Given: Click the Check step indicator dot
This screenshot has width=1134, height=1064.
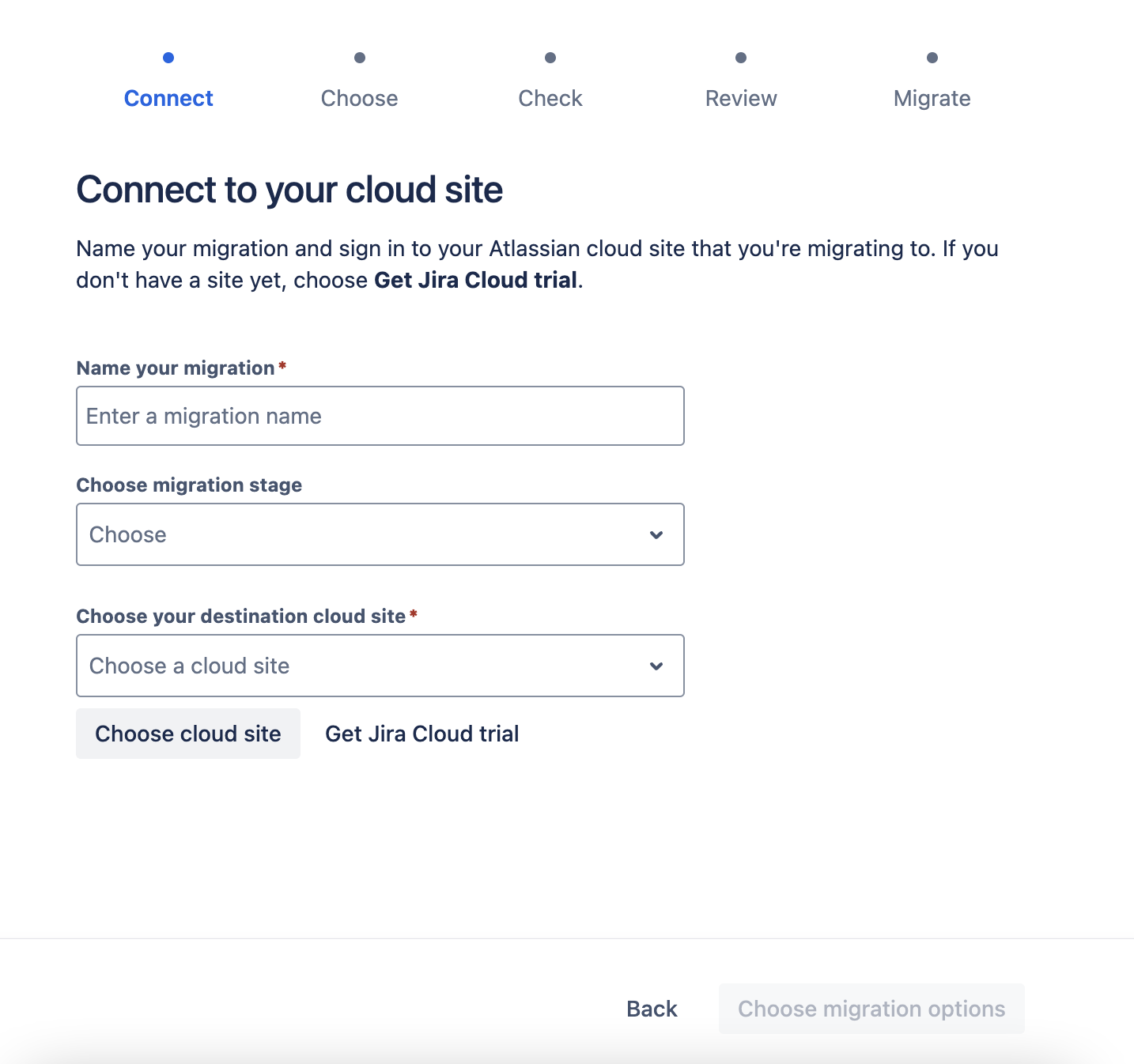Looking at the screenshot, I should pos(550,58).
